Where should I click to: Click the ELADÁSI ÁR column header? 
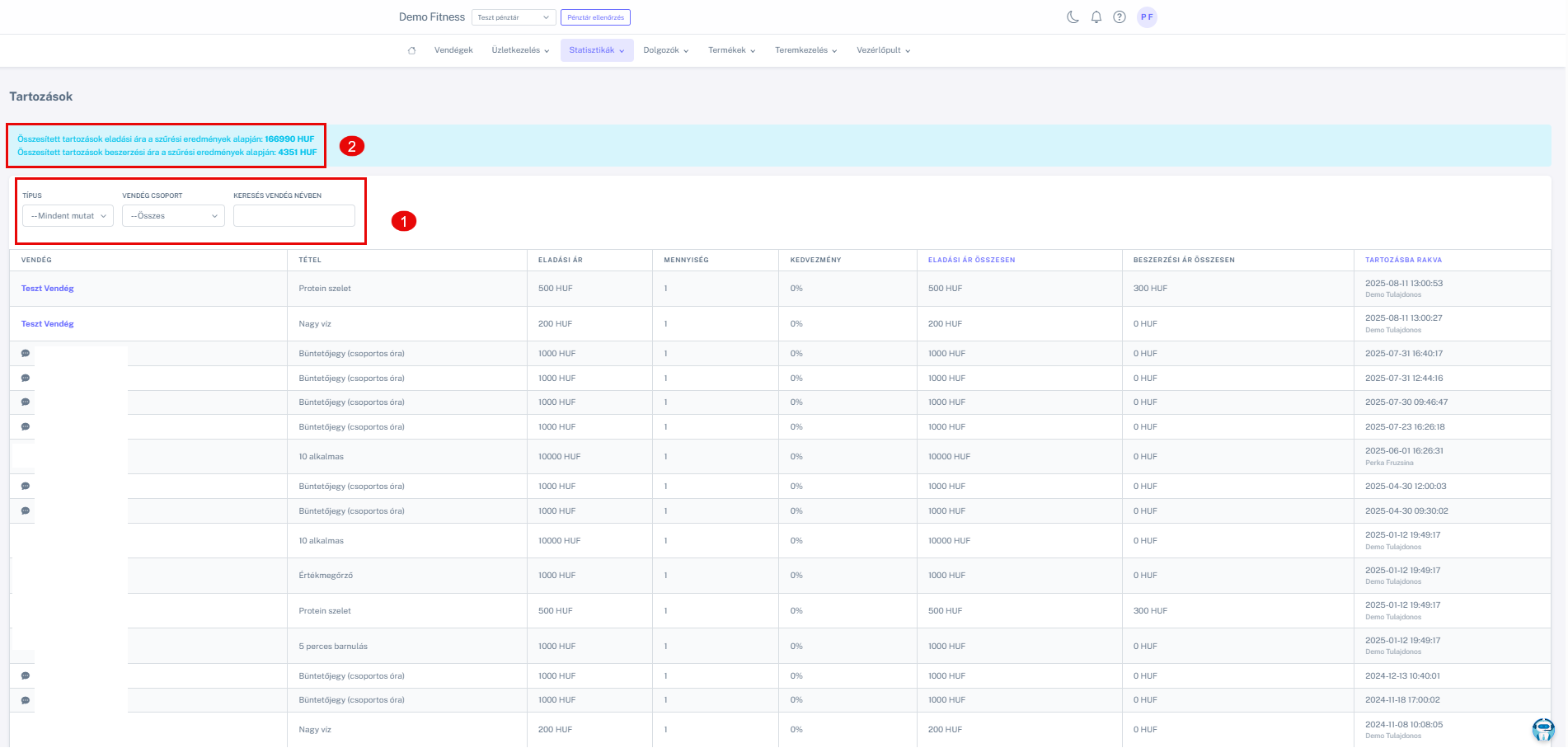[x=561, y=260]
